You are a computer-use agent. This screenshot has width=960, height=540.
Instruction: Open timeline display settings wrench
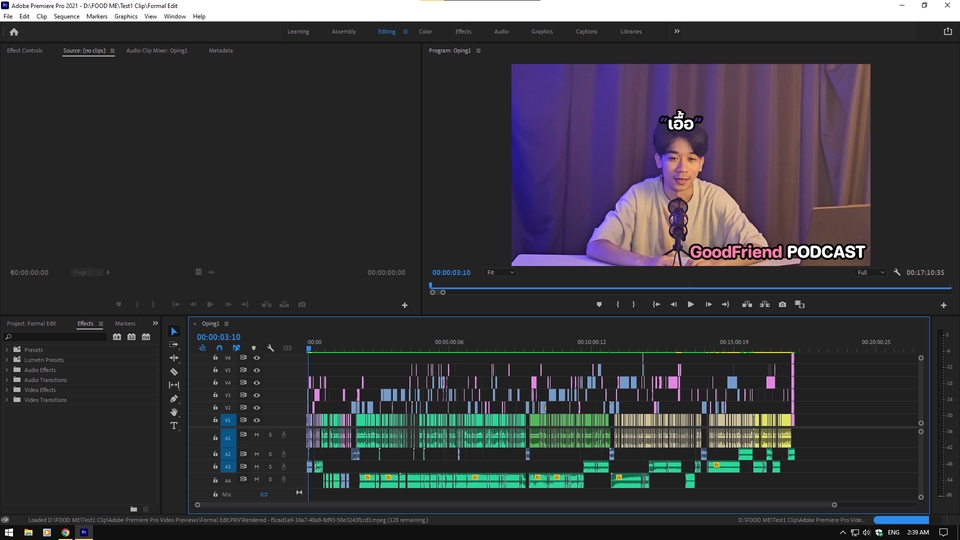coord(270,348)
